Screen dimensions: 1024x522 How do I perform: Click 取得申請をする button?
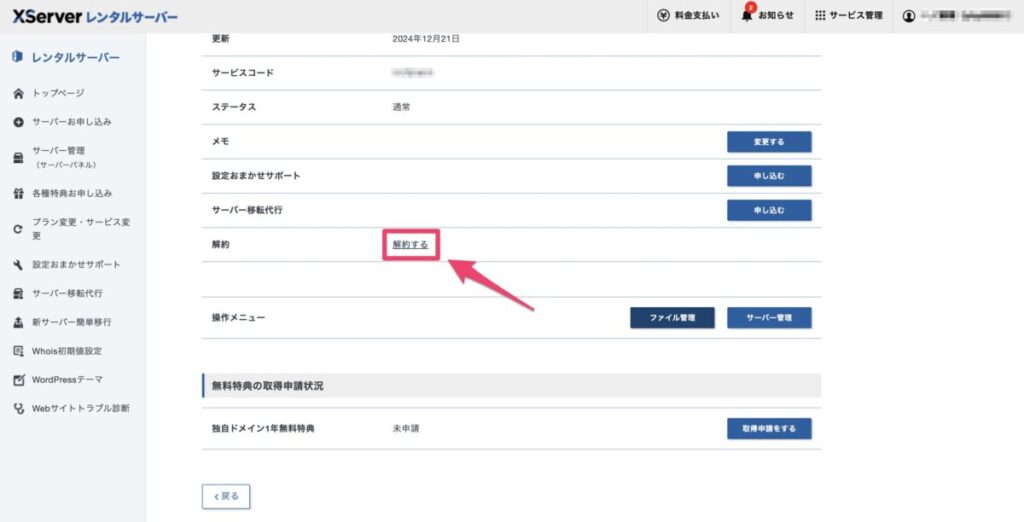click(769, 429)
